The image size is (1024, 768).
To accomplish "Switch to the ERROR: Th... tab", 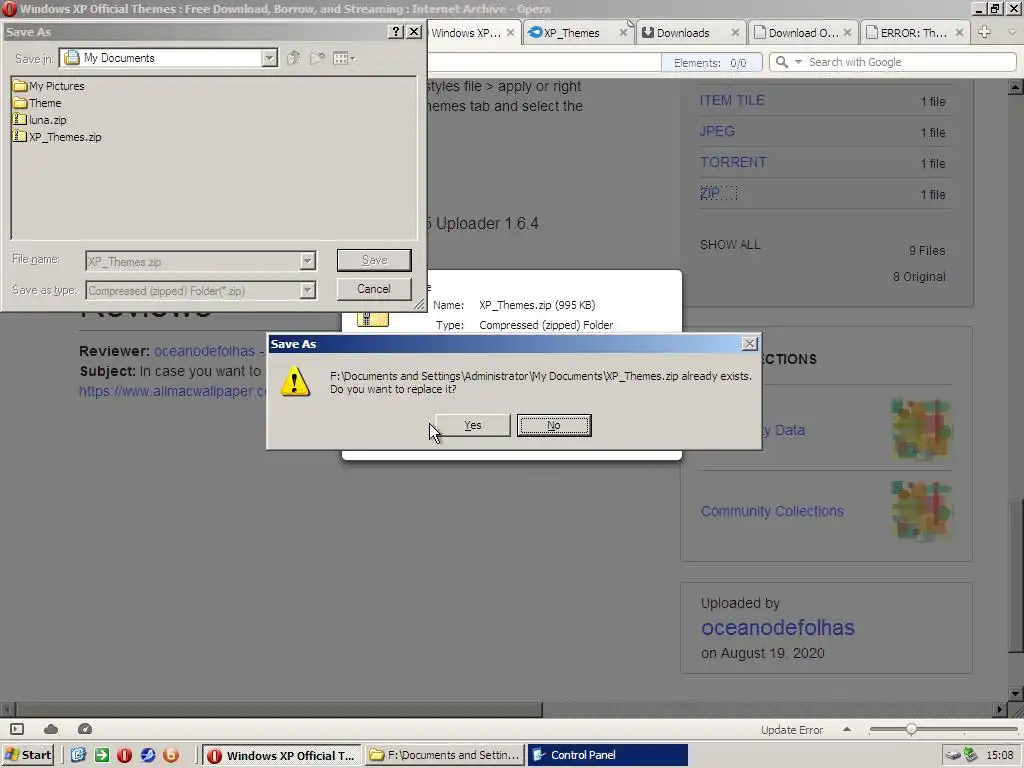I will coord(914,33).
